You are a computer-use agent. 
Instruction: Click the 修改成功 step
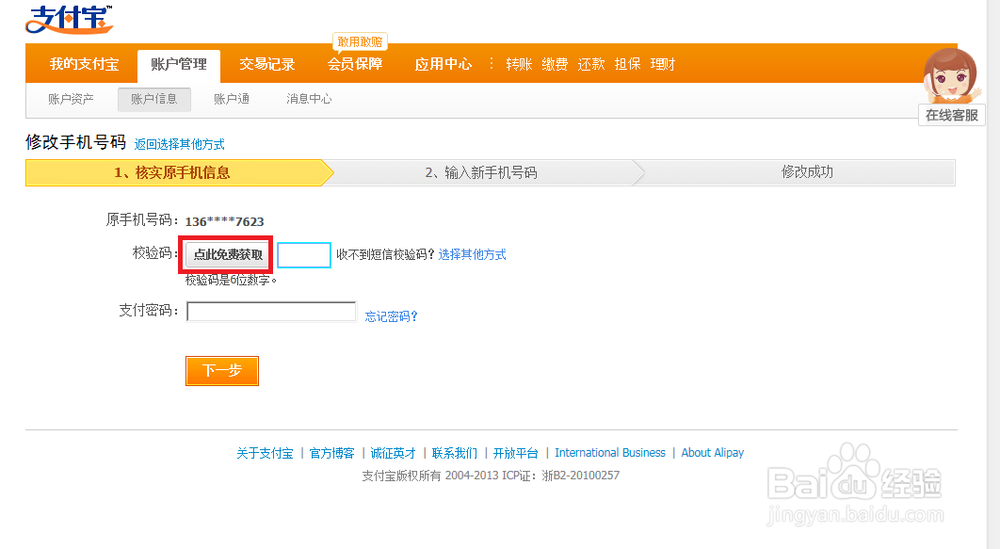pyautogui.click(x=807, y=172)
